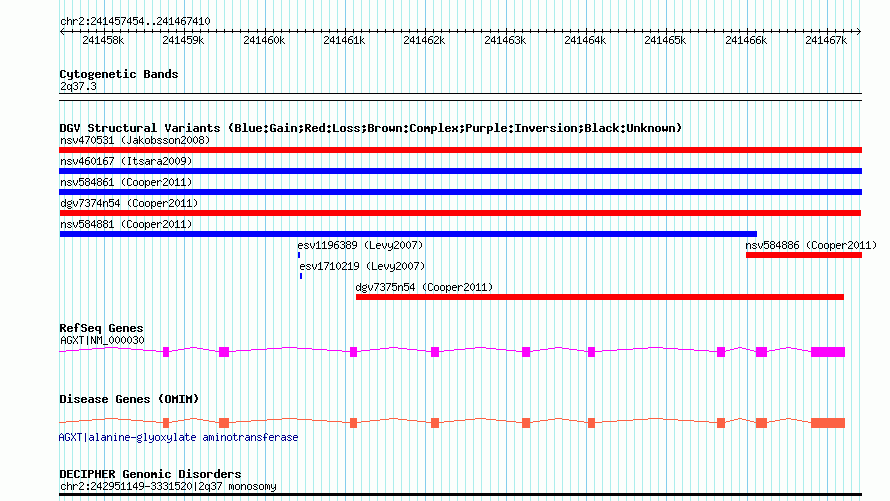This screenshot has height=501, width=890.
Task: Select the red nsv584886 Cooper2011 bar
Action: [804, 255]
